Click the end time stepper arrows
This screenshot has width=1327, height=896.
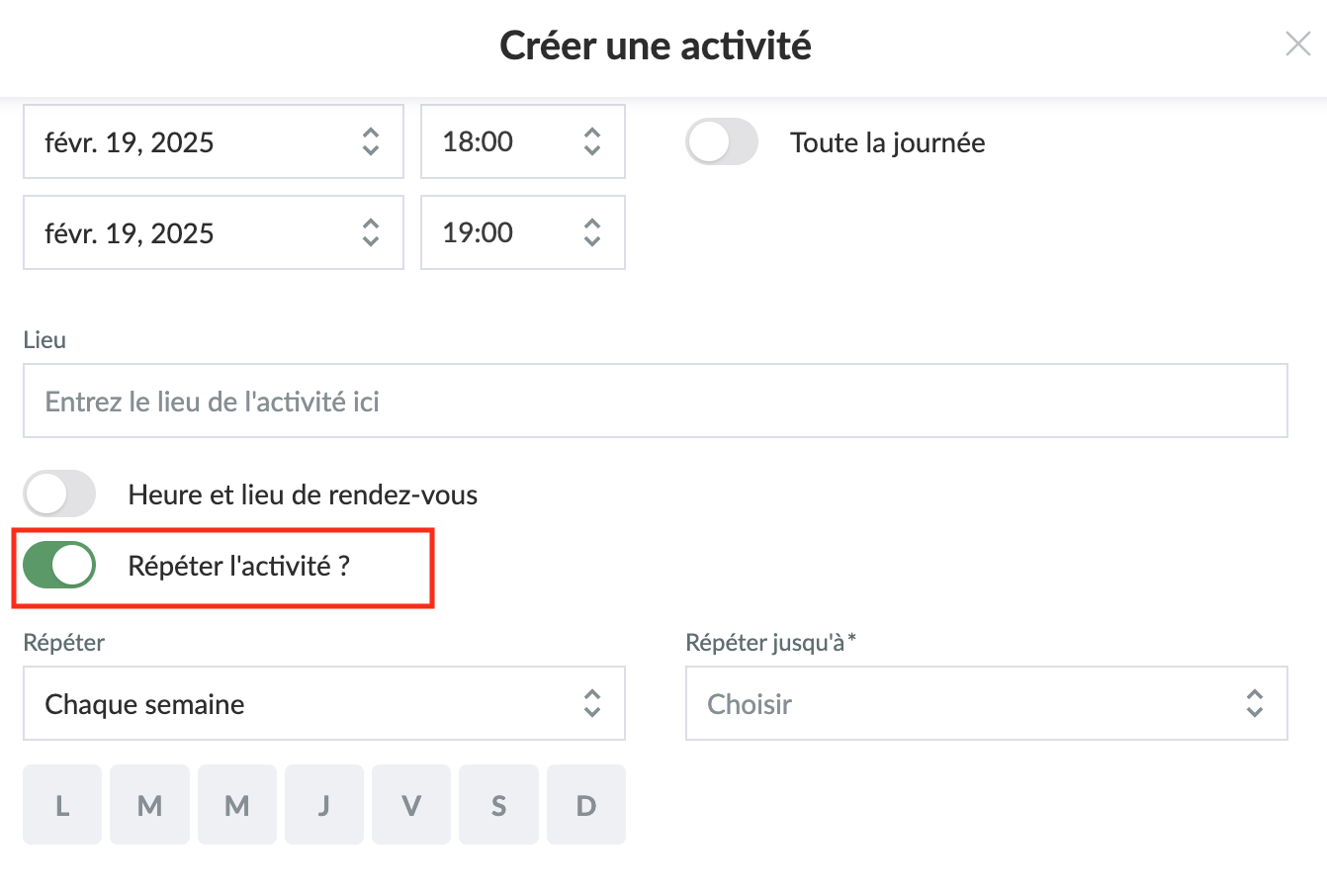coord(592,233)
